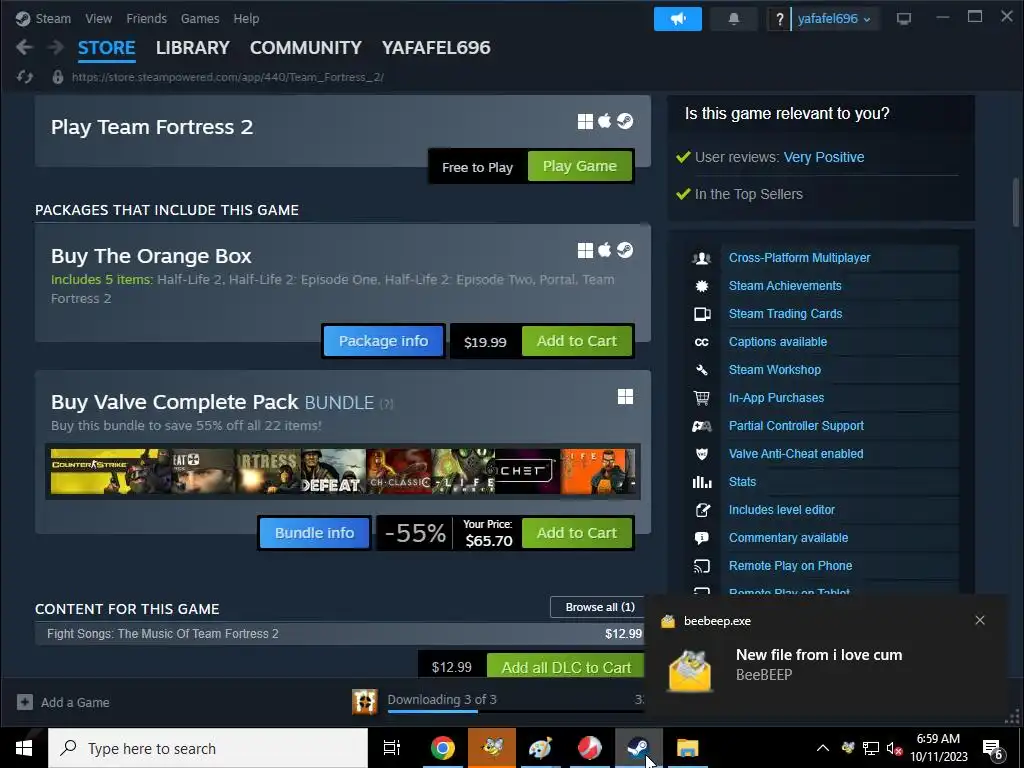1024x768 pixels.
Task: Click the level editor pencil icon
Action: tap(701, 510)
